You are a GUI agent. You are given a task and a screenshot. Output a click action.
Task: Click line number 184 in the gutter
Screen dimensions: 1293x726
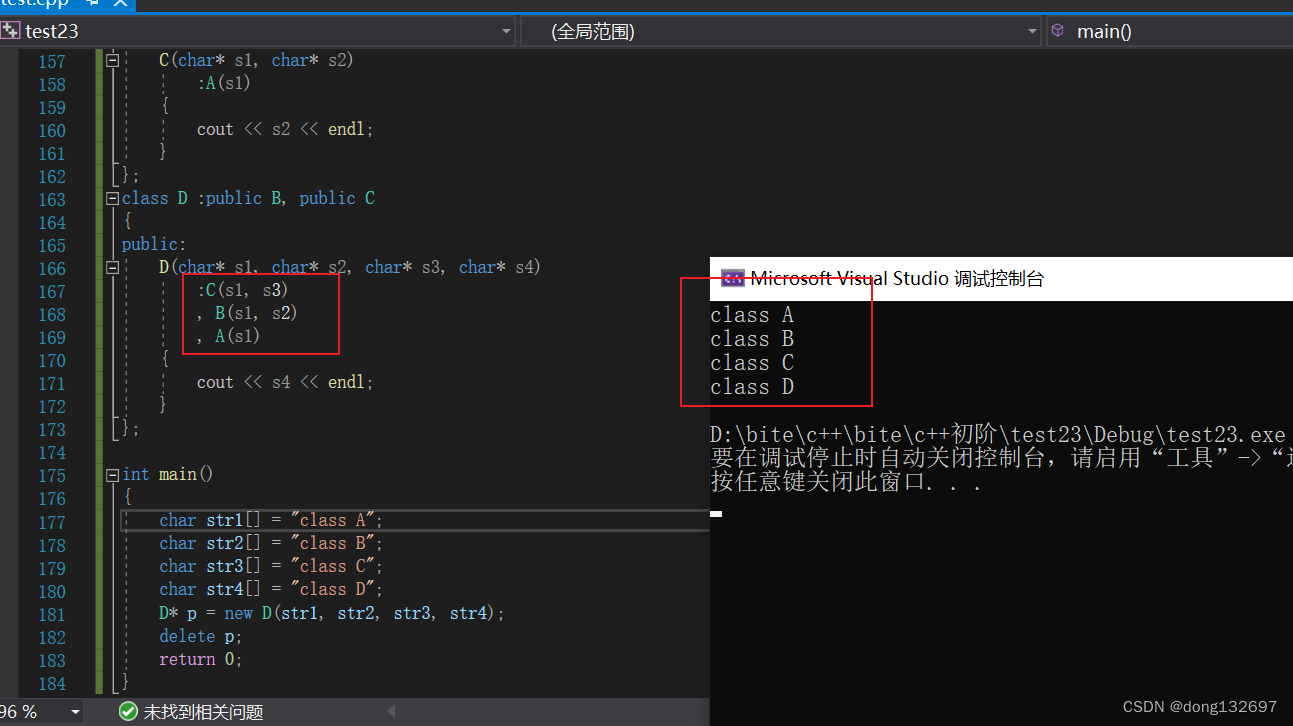(52, 683)
